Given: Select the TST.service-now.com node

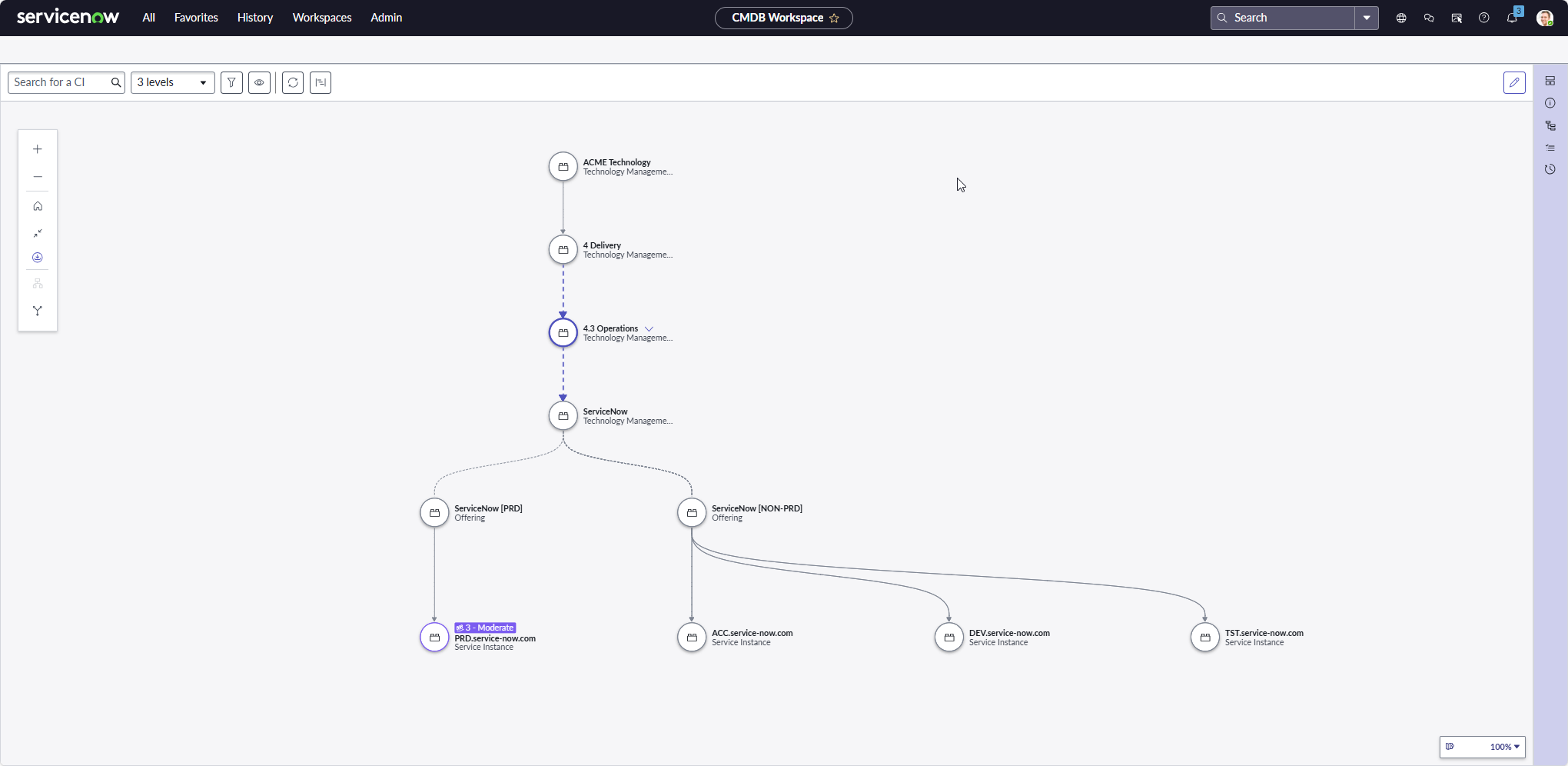Looking at the screenshot, I should coord(1205,637).
